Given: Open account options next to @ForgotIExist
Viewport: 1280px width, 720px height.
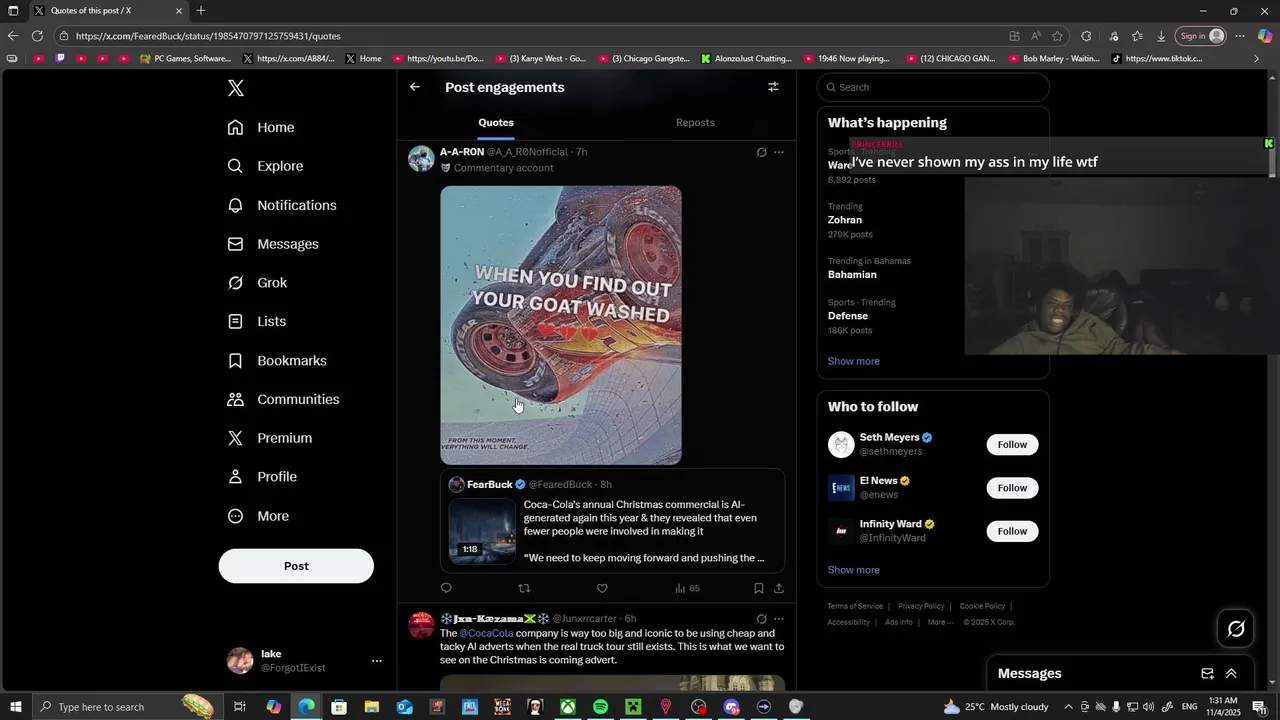Looking at the screenshot, I should (x=377, y=661).
